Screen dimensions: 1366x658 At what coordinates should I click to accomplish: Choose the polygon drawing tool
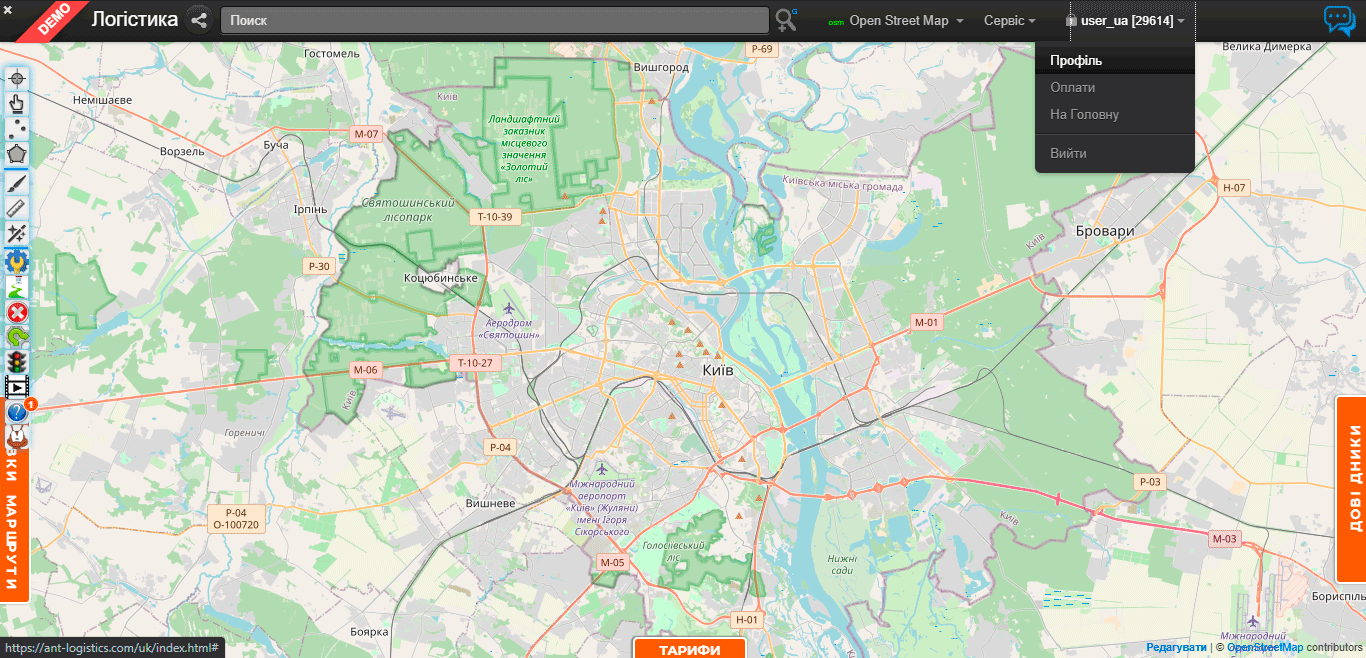(17, 155)
